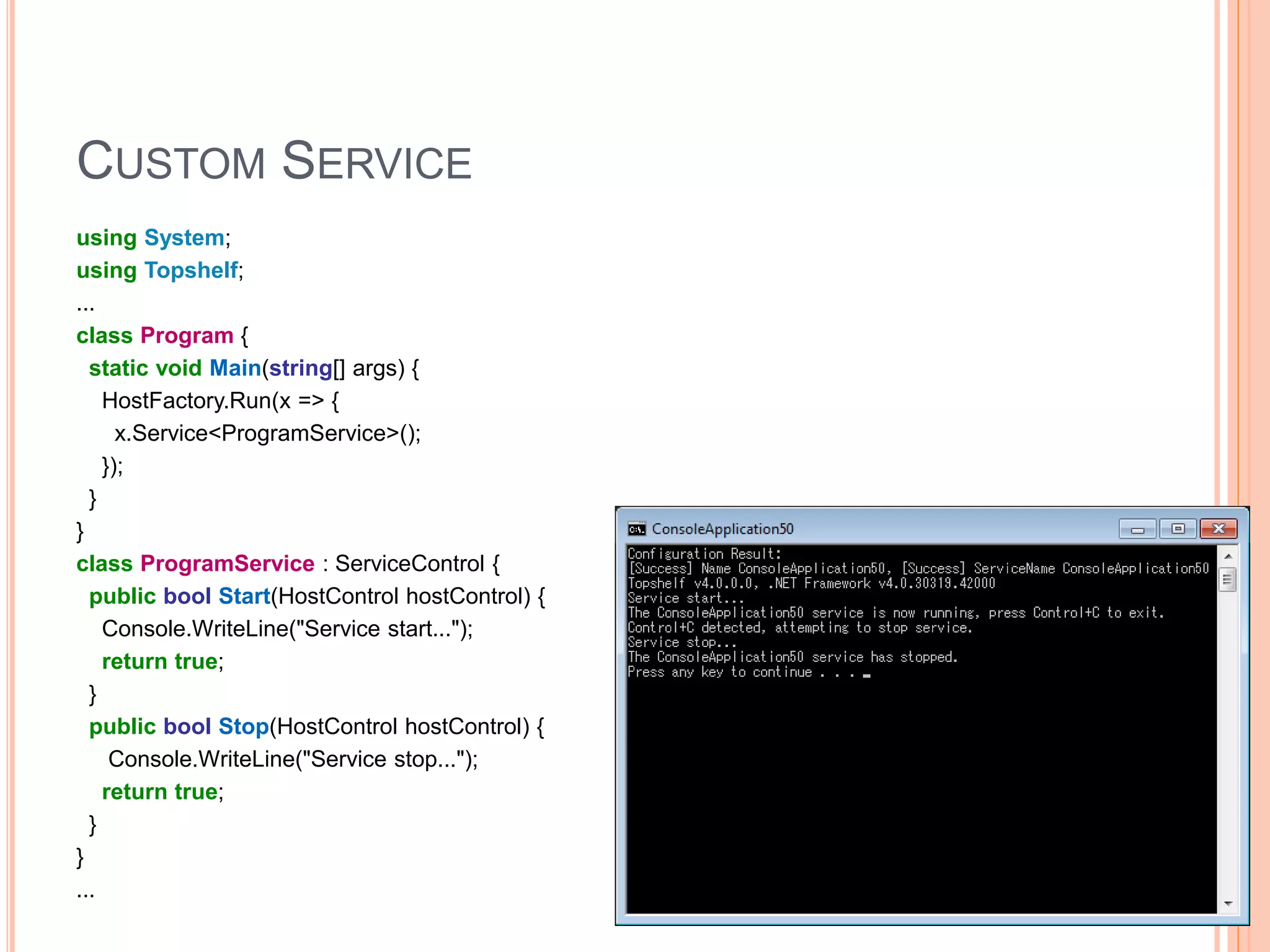Close the ConsoleApplication50 console window

(x=1219, y=529)
